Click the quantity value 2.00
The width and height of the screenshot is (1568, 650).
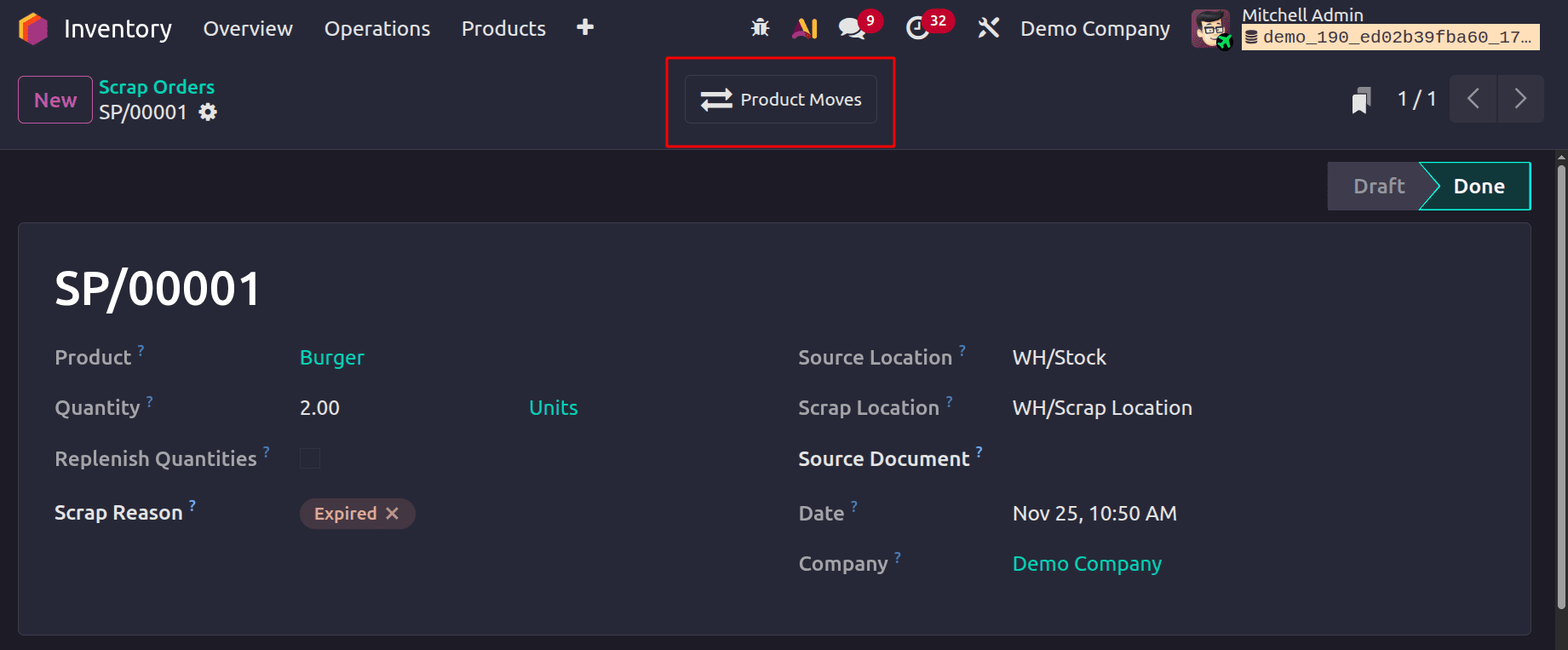click(319, 408)
